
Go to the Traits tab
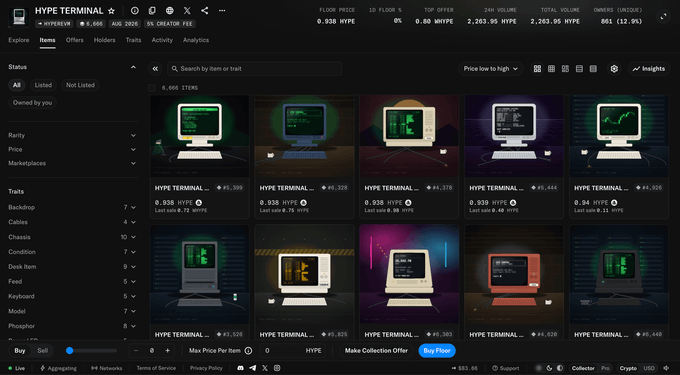pos(134,40)
